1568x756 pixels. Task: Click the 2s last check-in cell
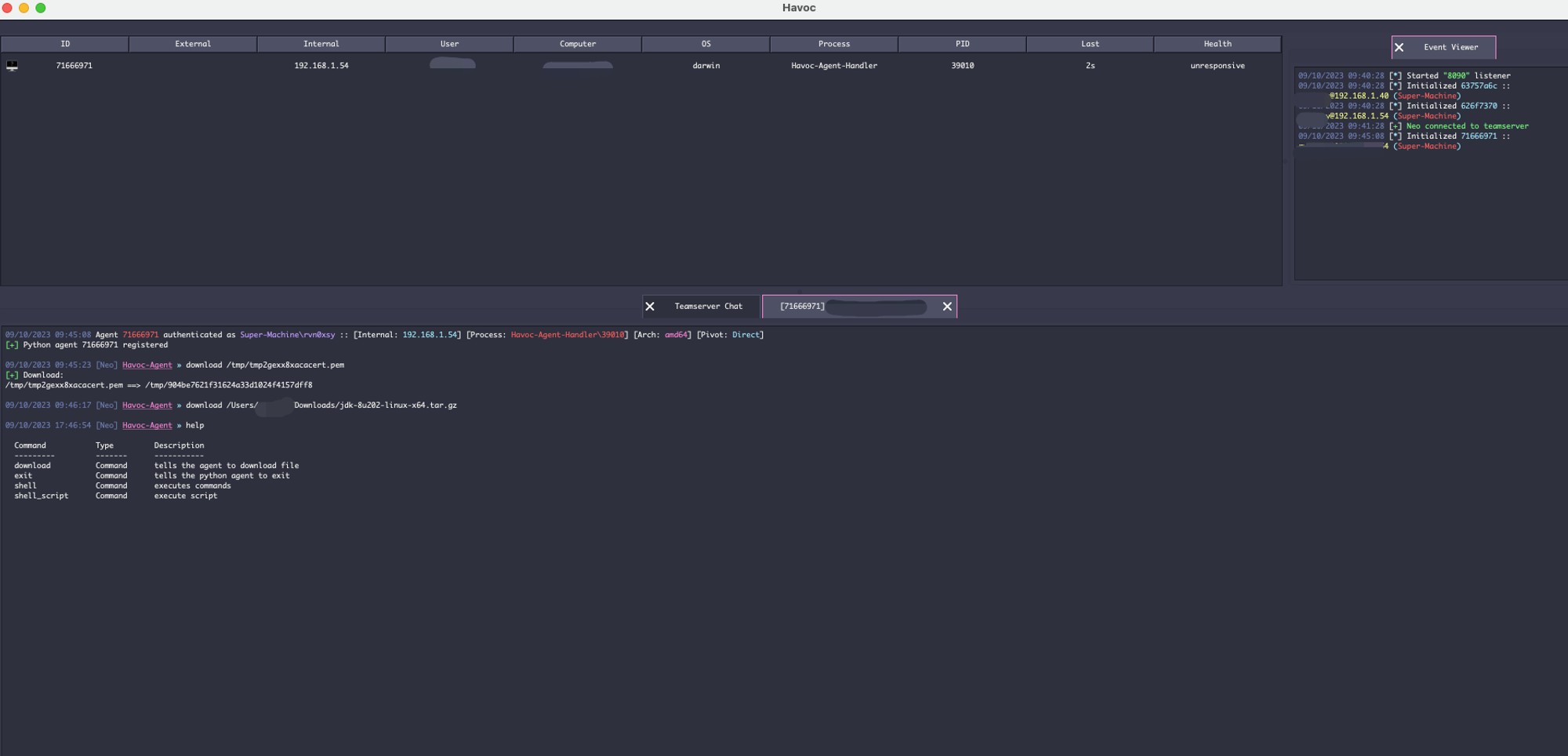1091,66
